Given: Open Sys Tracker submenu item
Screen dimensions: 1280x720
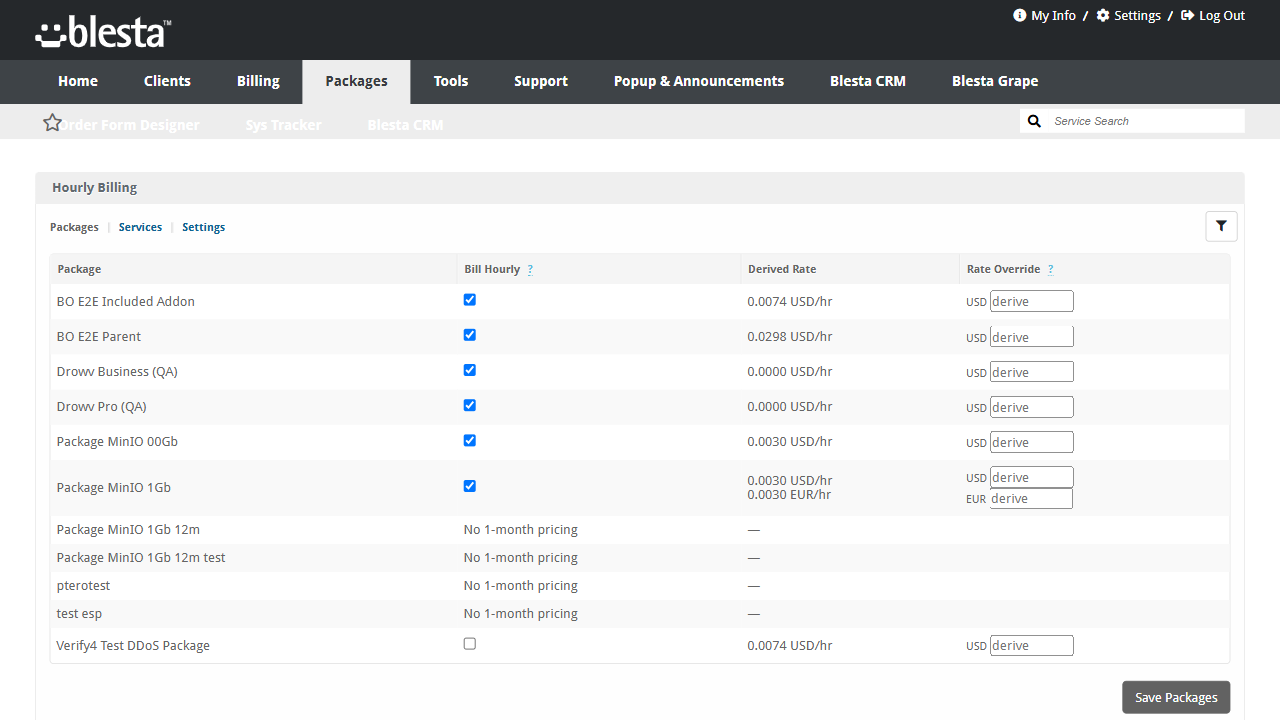Looking at the screenshot, I should pos(284,125).
